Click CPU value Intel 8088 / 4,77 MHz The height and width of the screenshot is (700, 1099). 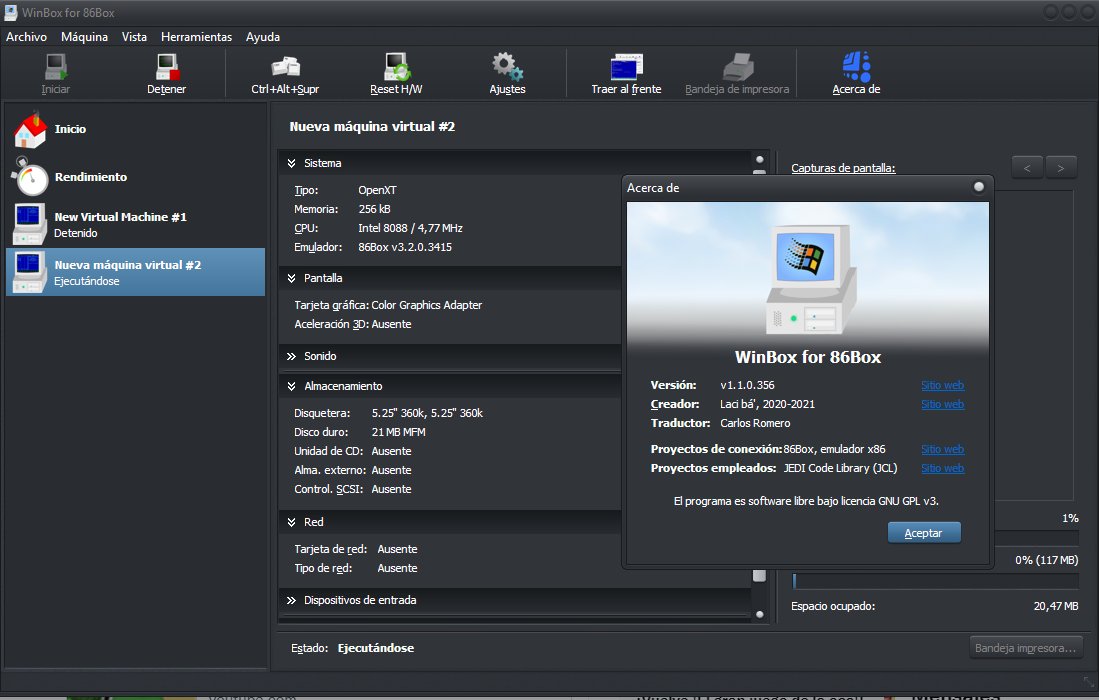pos(410,228)
